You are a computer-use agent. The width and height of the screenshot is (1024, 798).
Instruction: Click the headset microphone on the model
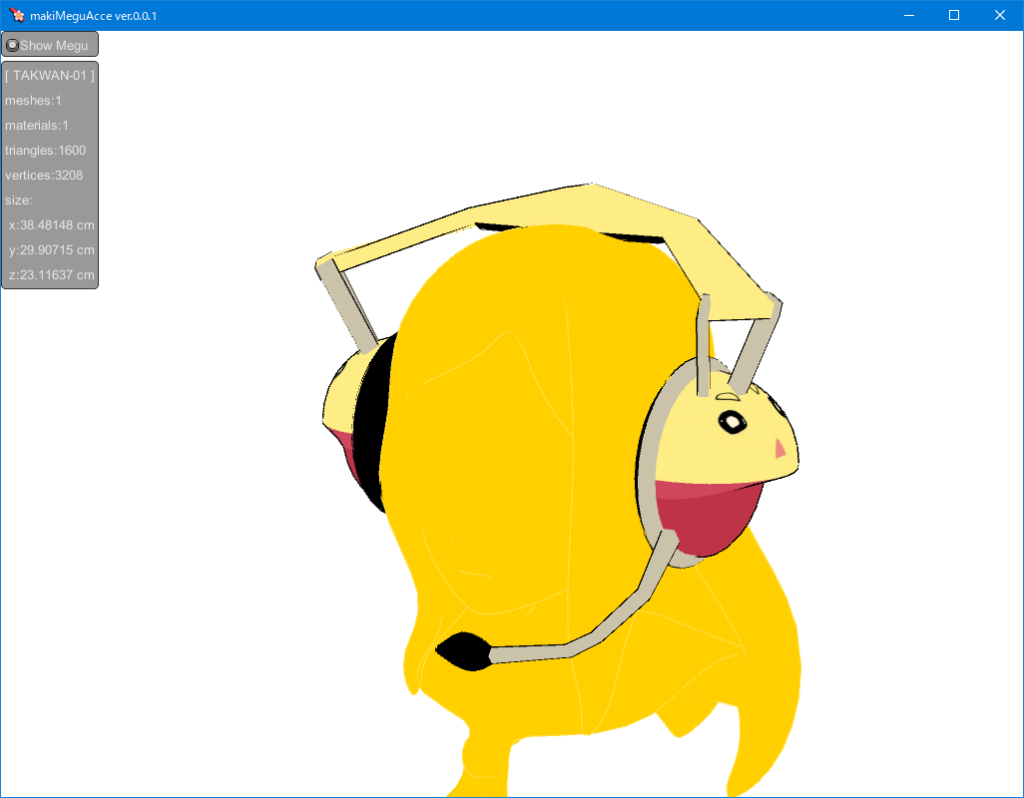(x=464, y=651)
